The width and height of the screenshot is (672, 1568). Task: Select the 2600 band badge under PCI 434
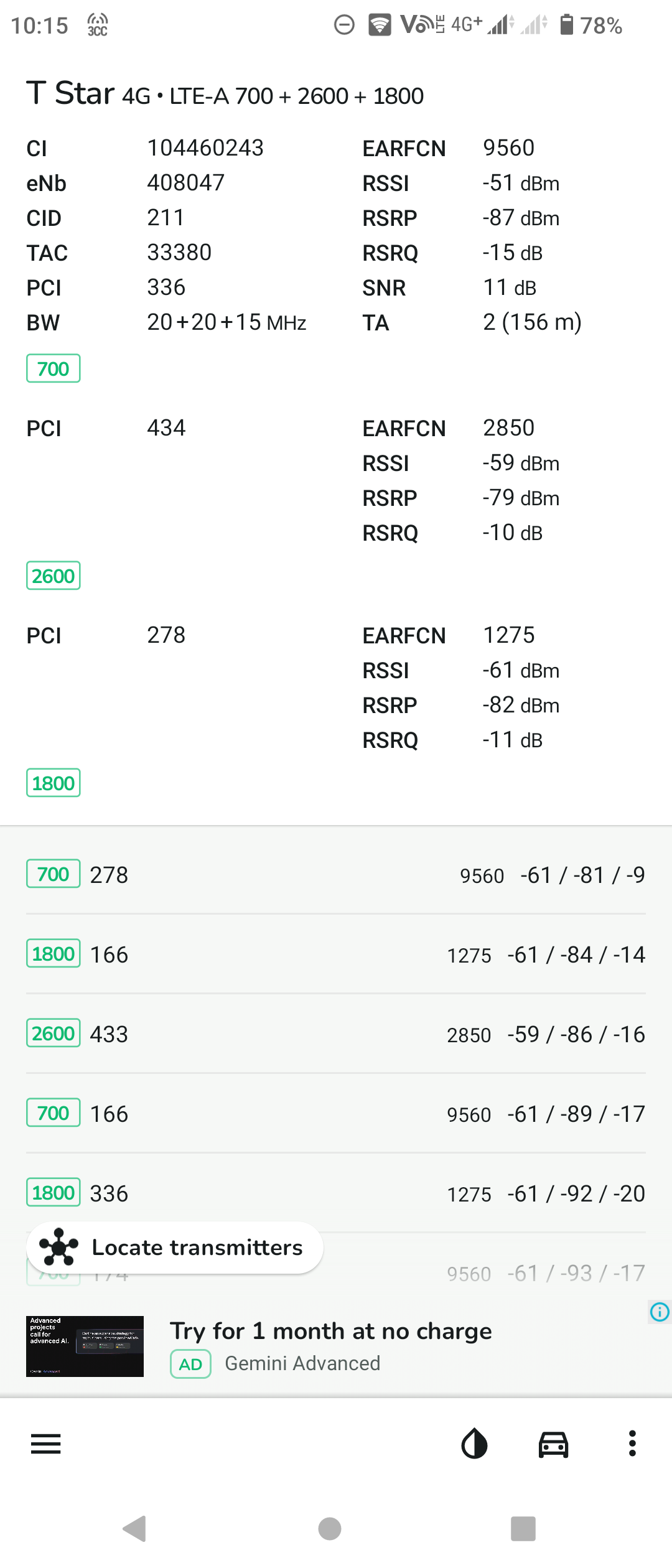click(x=54, y=576)
